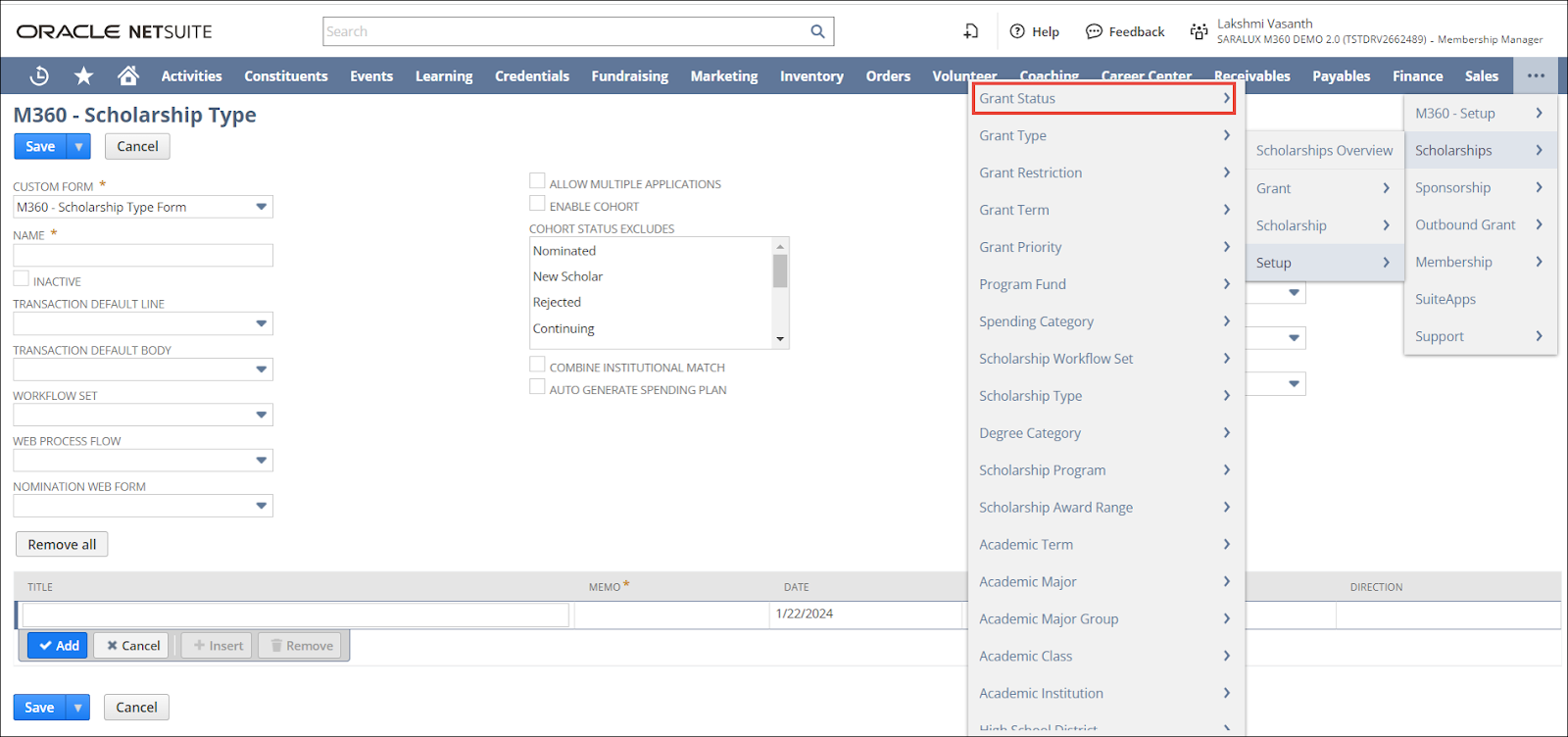The width and height of the screenshot is (1568, 737).
Task: Open the three-dot overflow menu
Action: (x=1535, y=75)
